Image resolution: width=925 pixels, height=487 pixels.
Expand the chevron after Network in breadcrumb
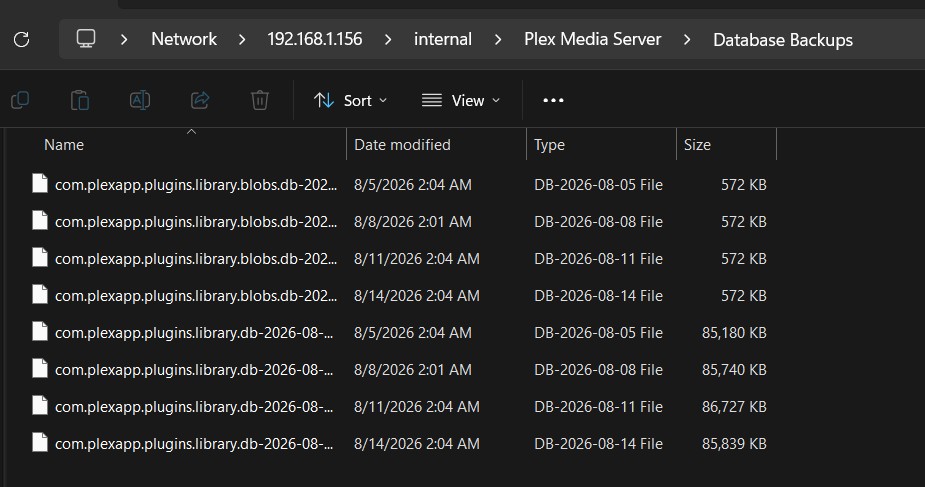click(242, 40)
